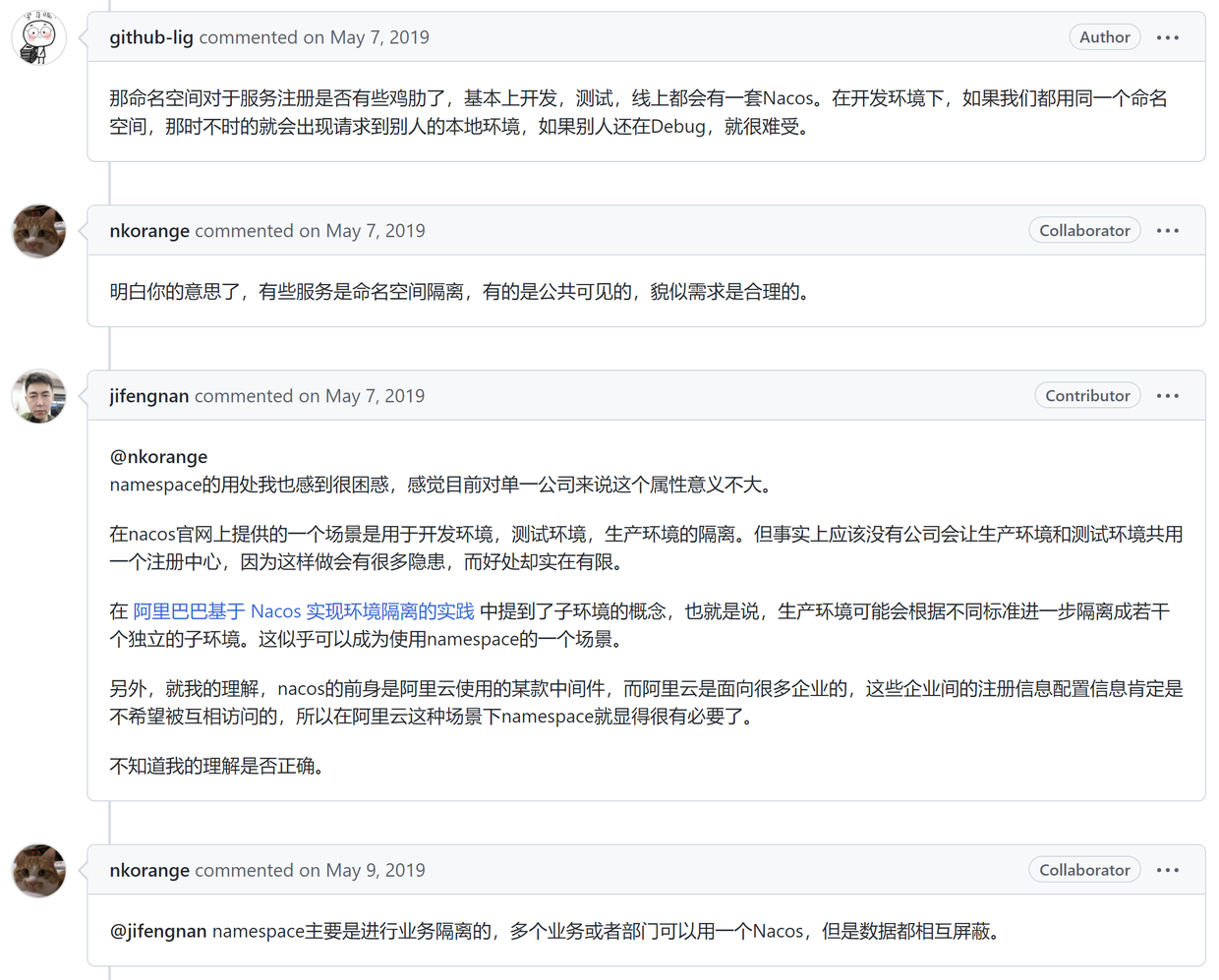Click github-lig's cartoon avatar
1219x980 pixels.
click(38, 38)
